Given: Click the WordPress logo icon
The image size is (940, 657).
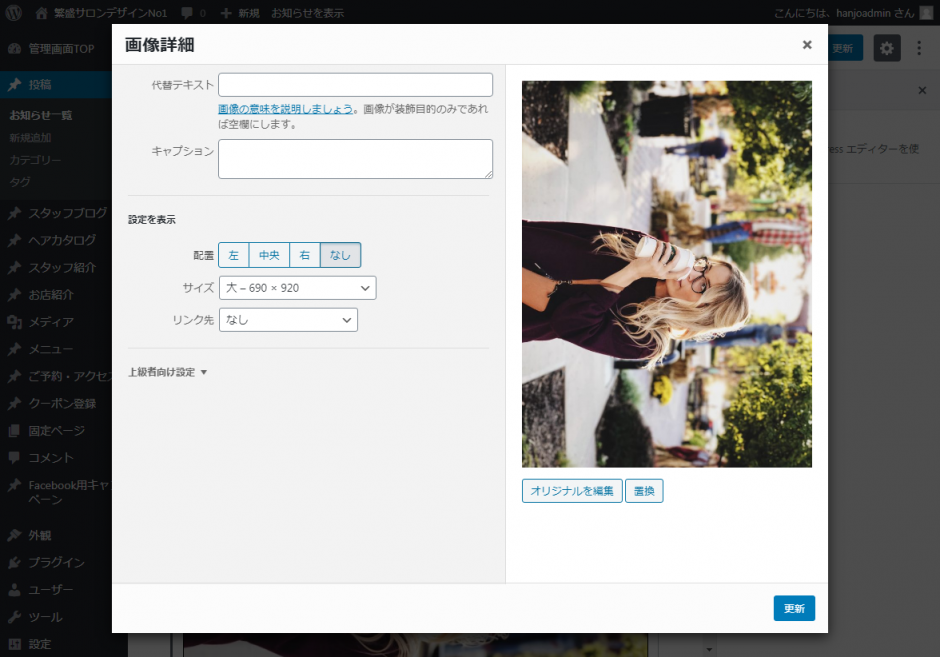Looking at the screenshot, I should point(14,13).
